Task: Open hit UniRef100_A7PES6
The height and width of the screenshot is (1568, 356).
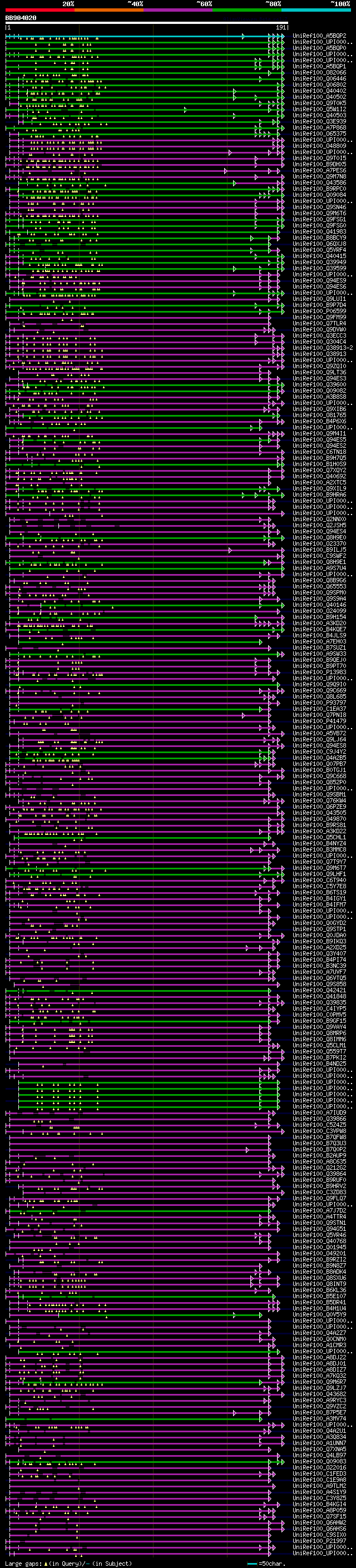Action: [319, 170]
